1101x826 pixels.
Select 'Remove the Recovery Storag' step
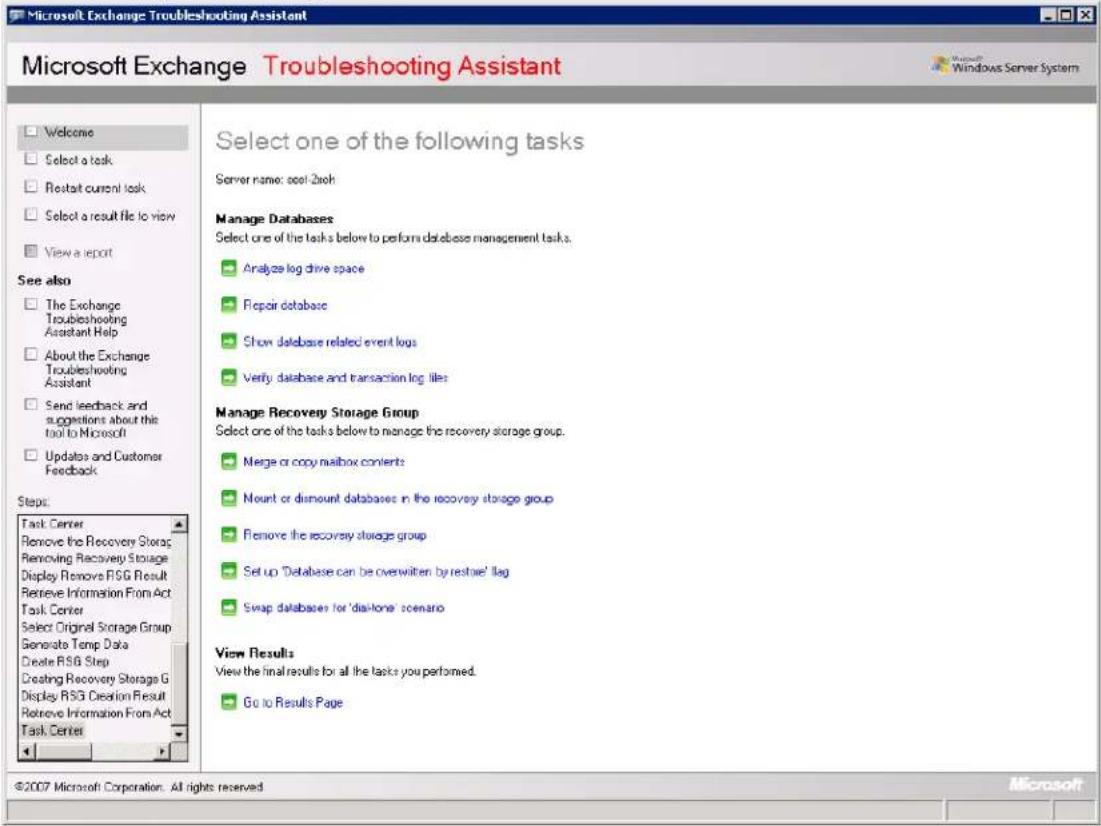click(95, 542)
